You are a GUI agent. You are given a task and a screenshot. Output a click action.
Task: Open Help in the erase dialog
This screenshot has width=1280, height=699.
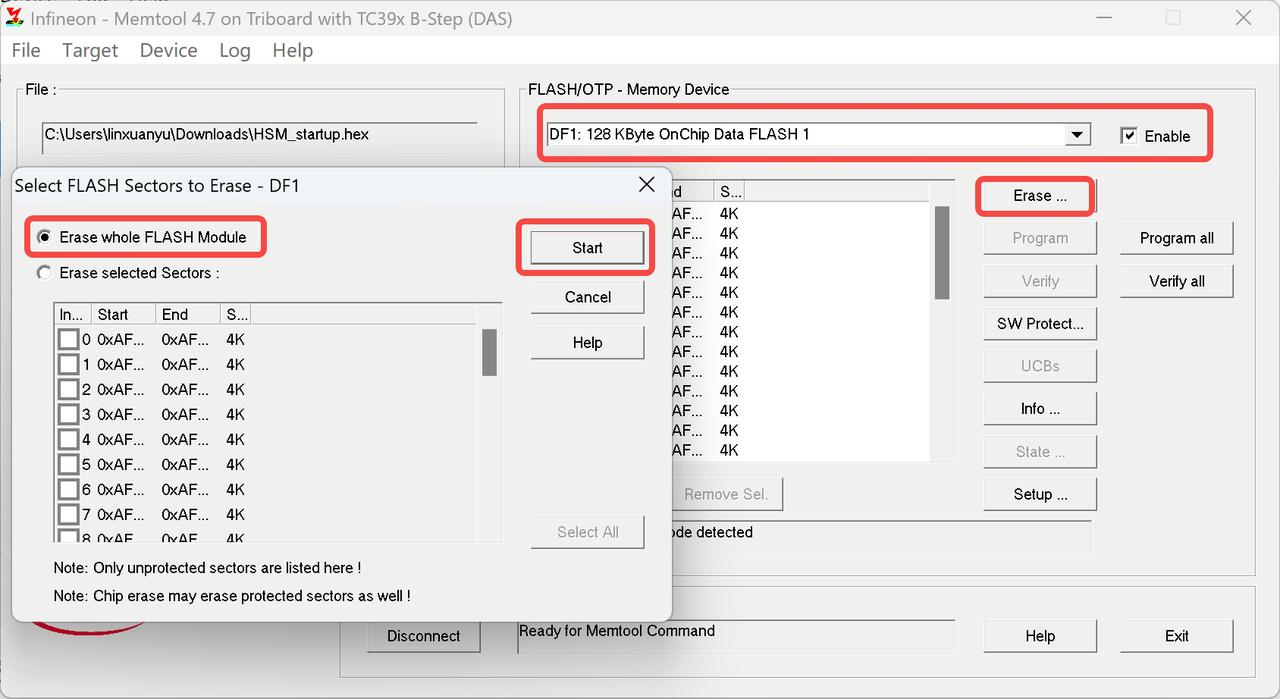tap(587, 342)
